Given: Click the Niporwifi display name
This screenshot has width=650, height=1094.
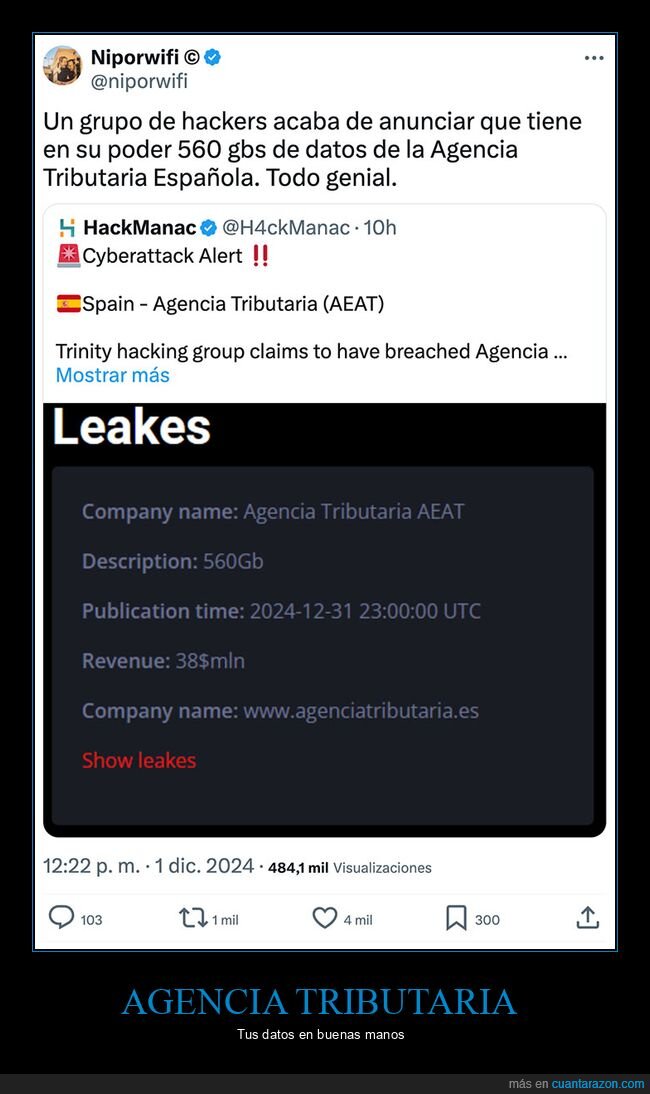Looking at the screenshot, I should [135, 57].
